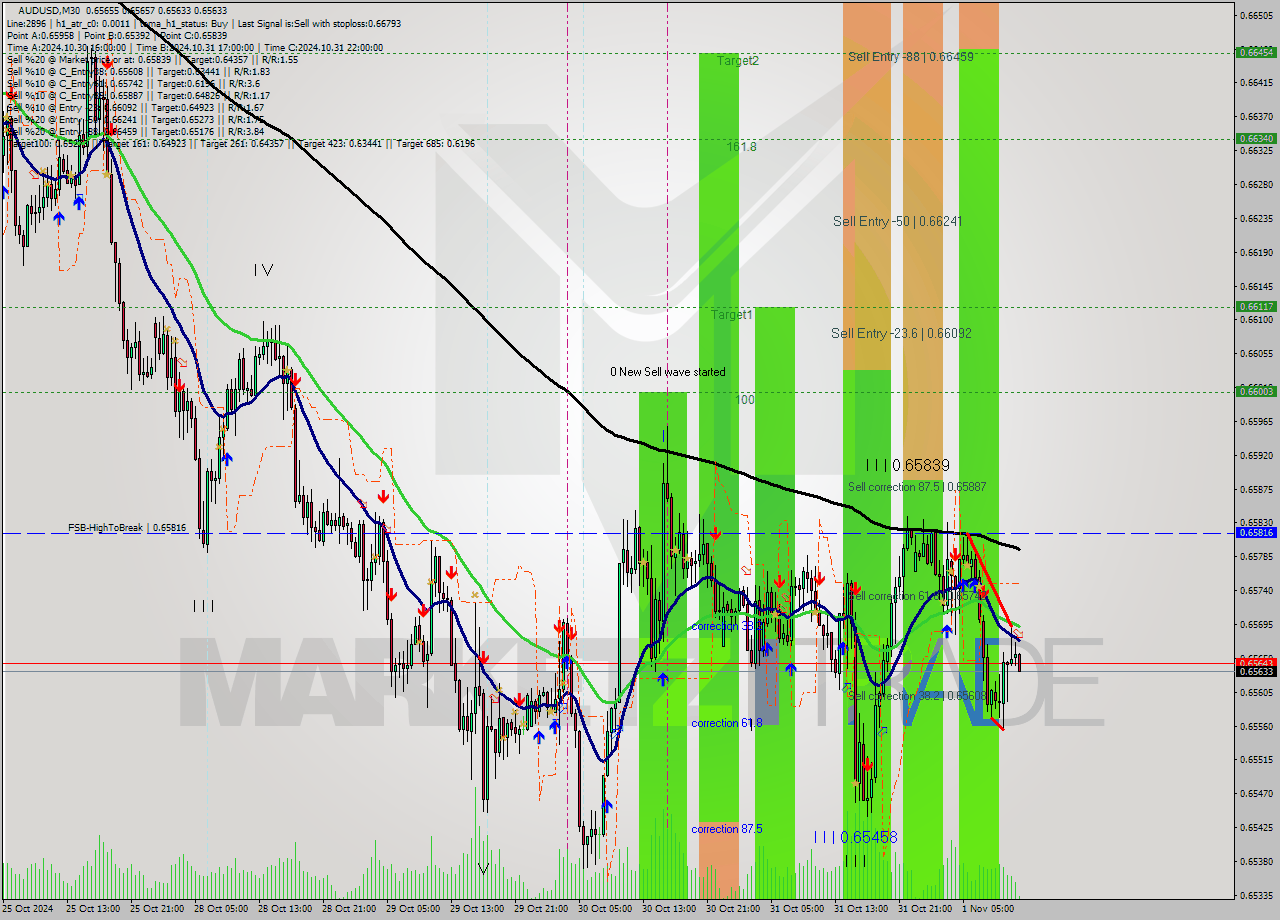The width and height of the screenshot is (1280, 920).
Task: Click the '1 Nov 05:00' time axis label
Action: click(x=986, y=909)
